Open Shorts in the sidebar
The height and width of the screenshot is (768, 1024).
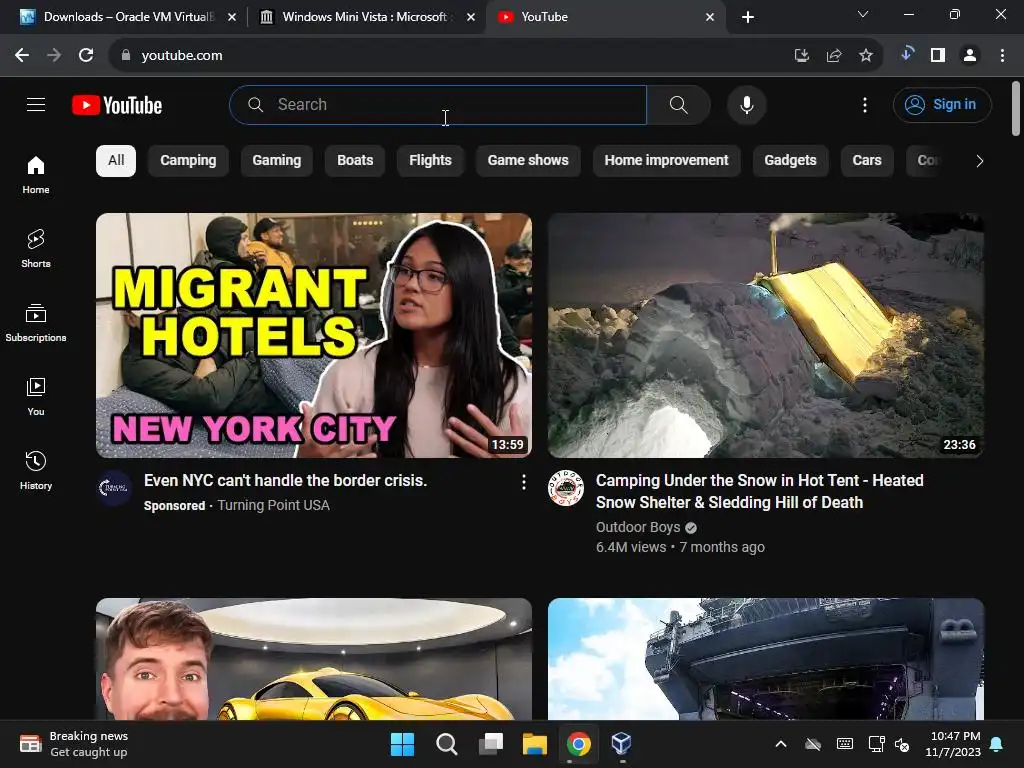tap(36, 249)
